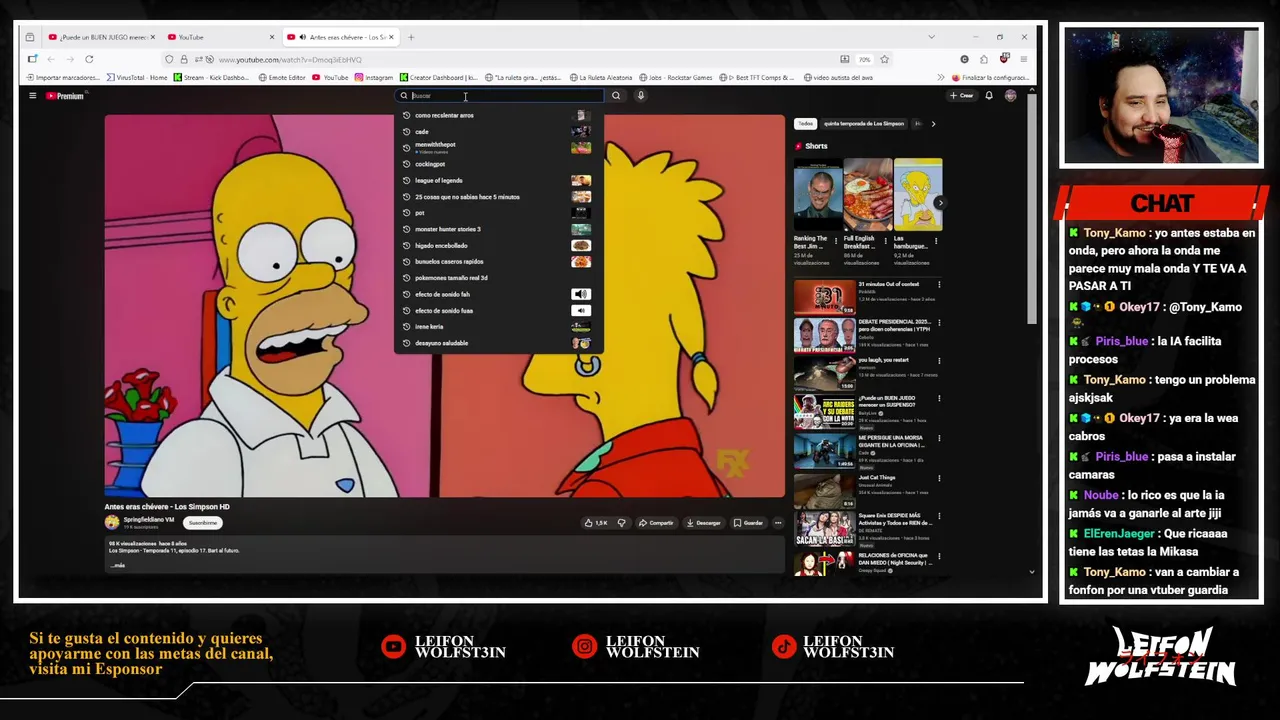This screenshot has height=720, width=1280.
Task: Click the Suscribirme button
Action: [203, 523]
